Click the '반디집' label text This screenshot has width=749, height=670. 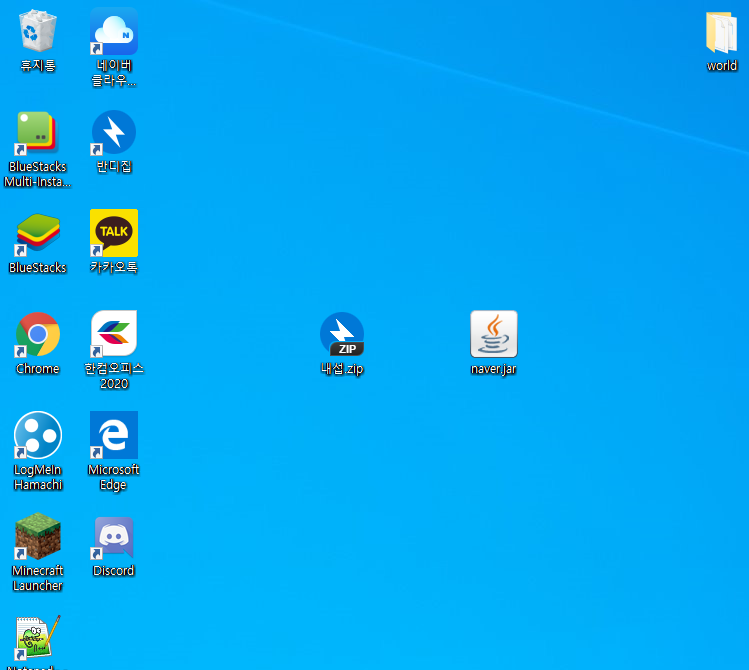point(114,166)
